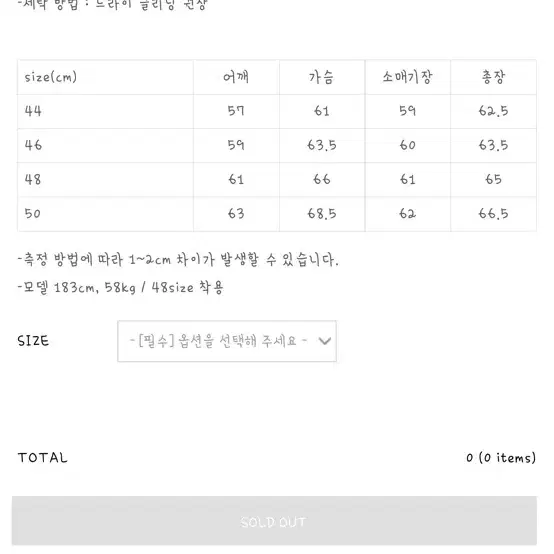Click the 63.5 chest value for size 46
The height and width of the screenshot is (554, 554).
322,145
